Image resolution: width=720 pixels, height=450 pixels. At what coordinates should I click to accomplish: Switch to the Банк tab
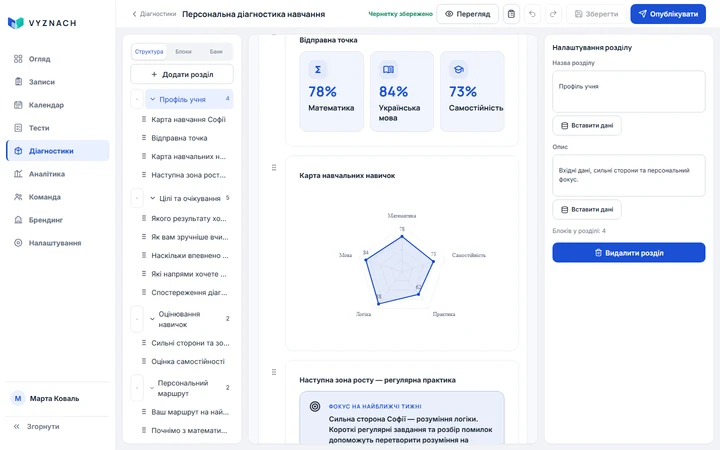tap(216, 51)
